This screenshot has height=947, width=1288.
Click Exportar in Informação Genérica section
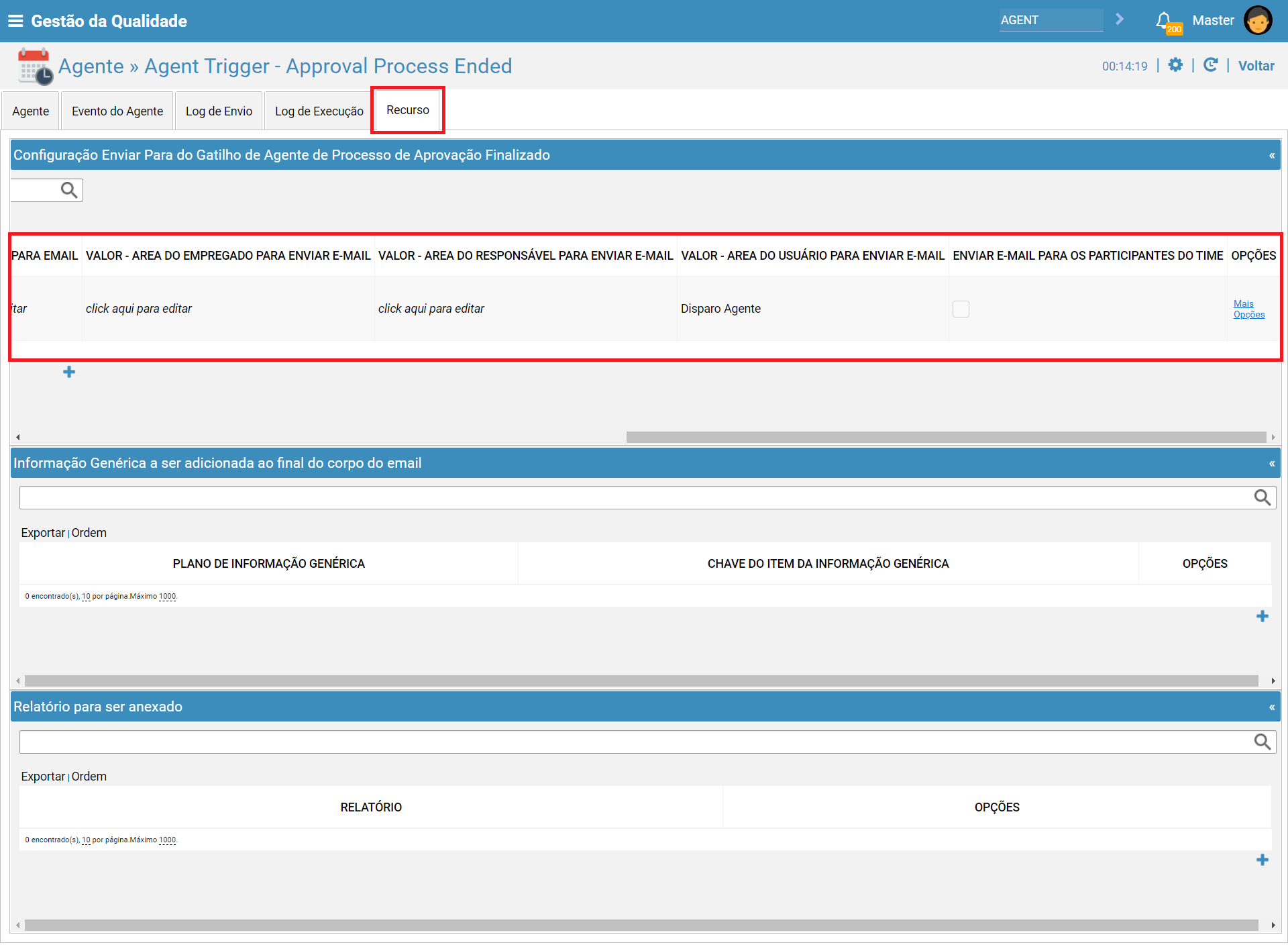(43, 533)
